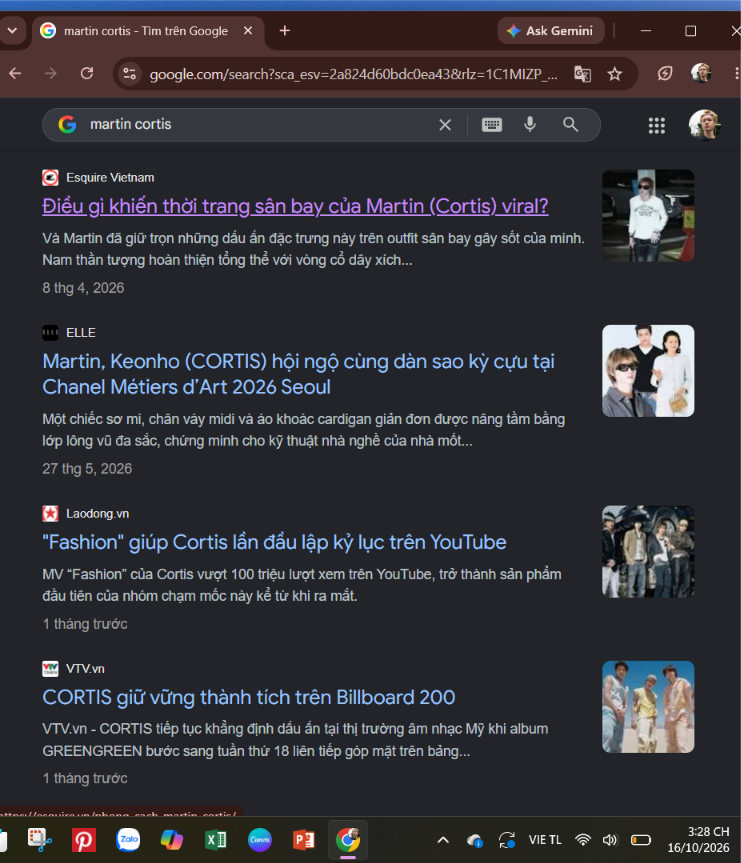Open the on-screen keyboard input tool
The width and height of the screenshot is (741, 863).
click(x=492, y=125)
